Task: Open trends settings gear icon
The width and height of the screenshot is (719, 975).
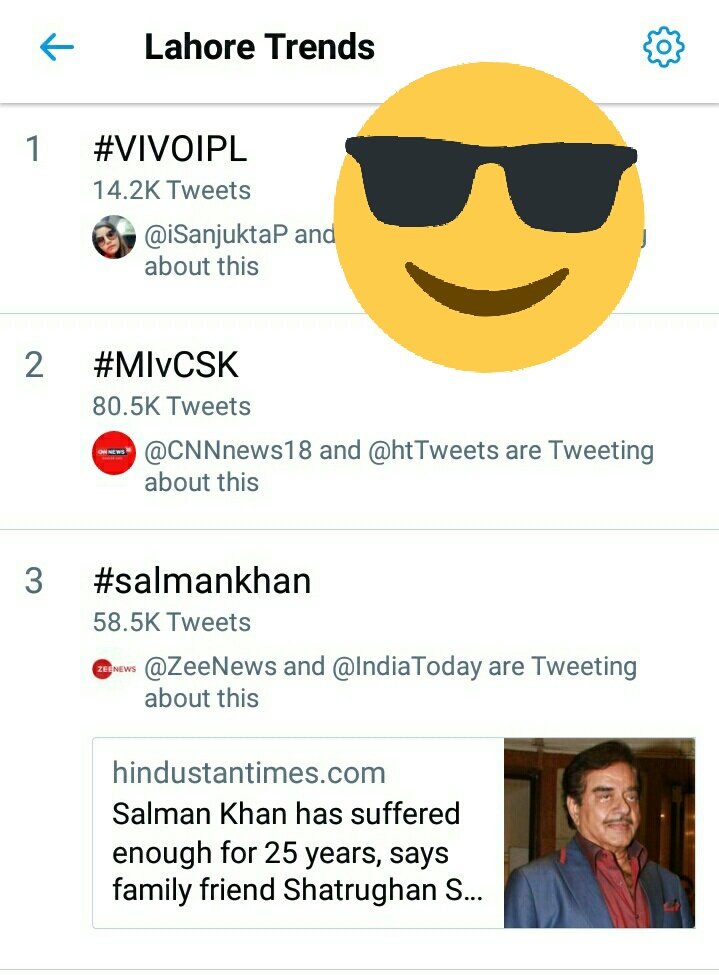Action: point(664,47)
